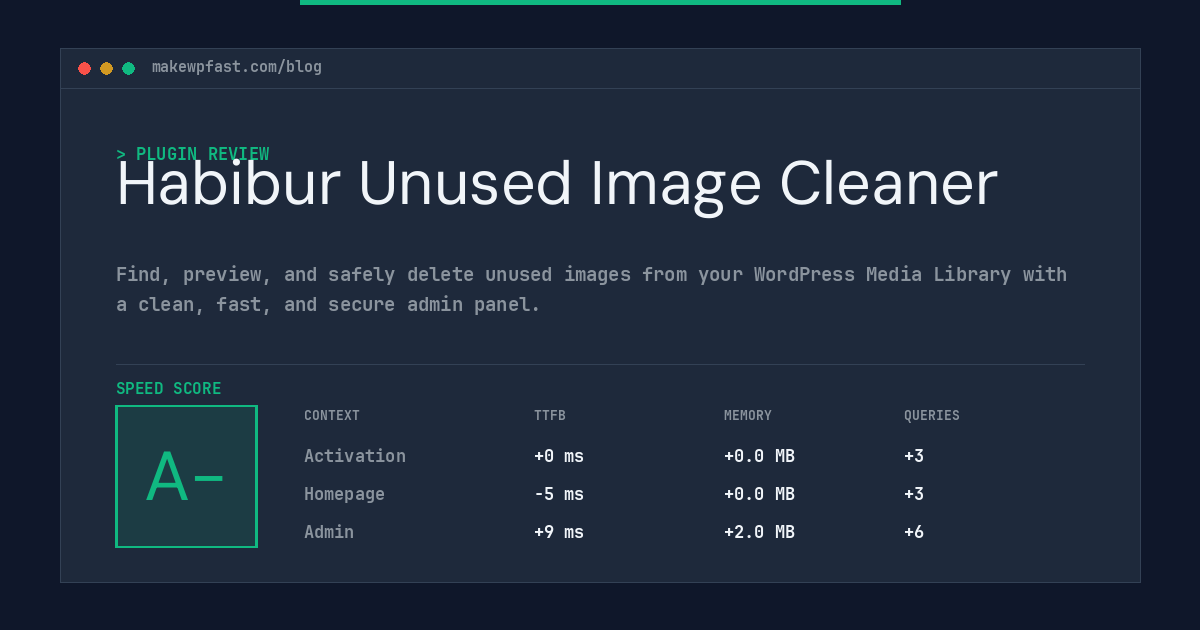Click the Admin row label
Image resolution: width=1200 pixels, height=630 pixels.
click(x=329, y=532)
